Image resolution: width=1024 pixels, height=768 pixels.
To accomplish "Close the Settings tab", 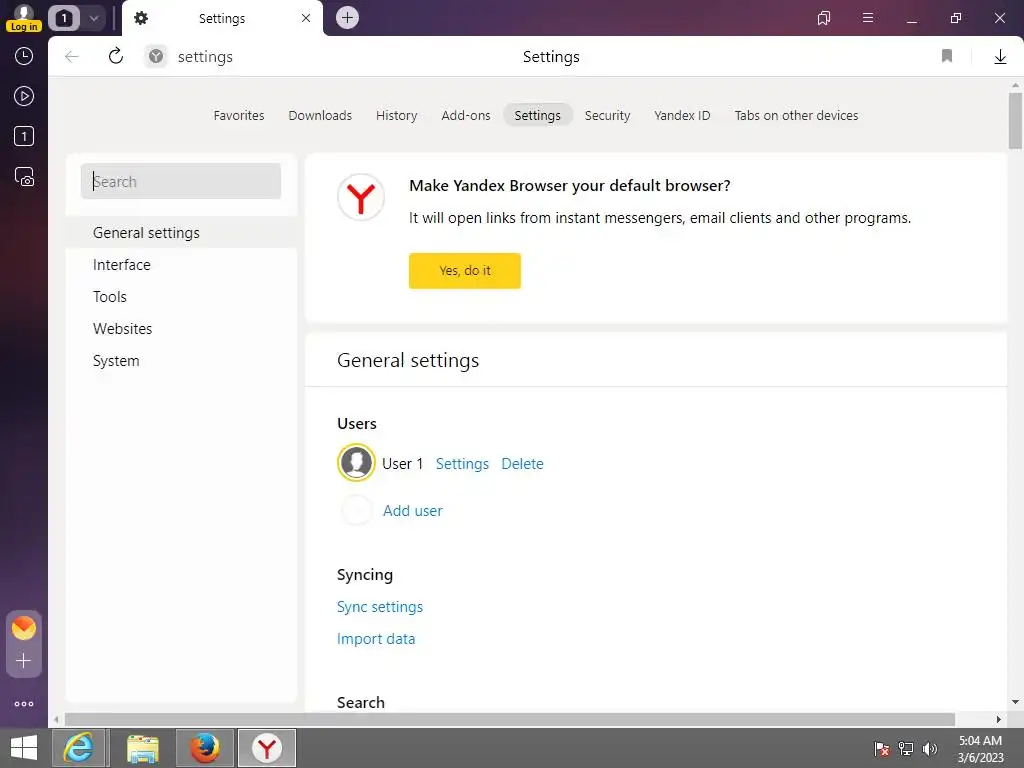I will coord(306,18).
